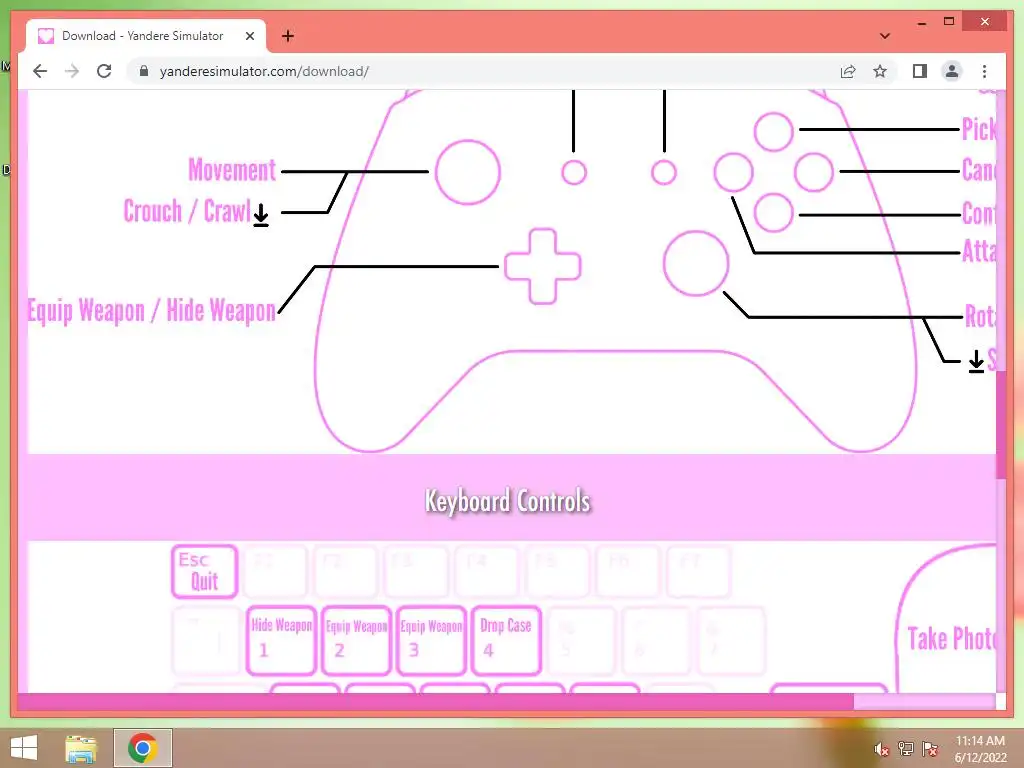Close the Download - Yandere Simulator tab

249,36
